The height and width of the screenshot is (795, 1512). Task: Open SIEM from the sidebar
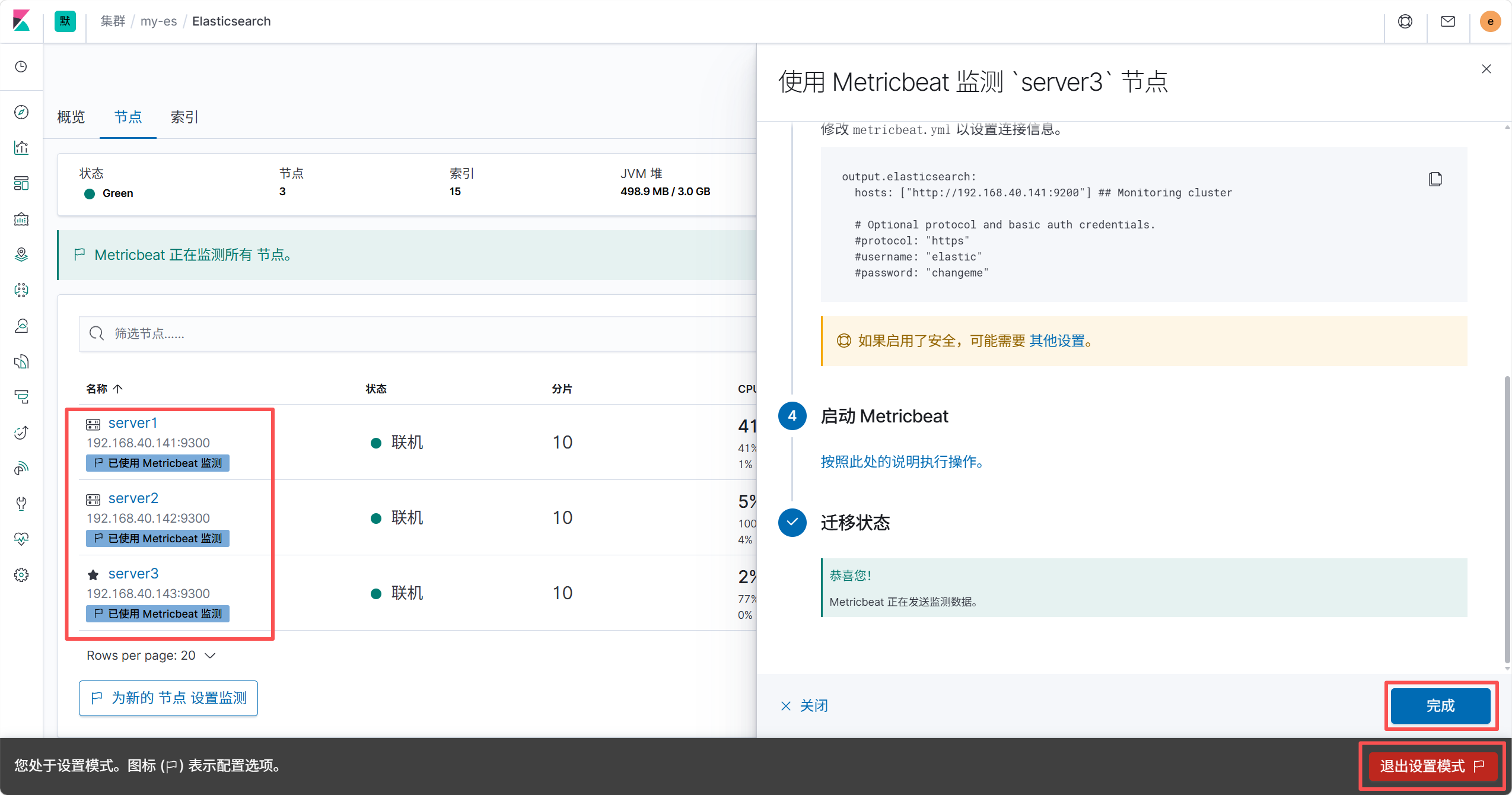pos(21,468)
